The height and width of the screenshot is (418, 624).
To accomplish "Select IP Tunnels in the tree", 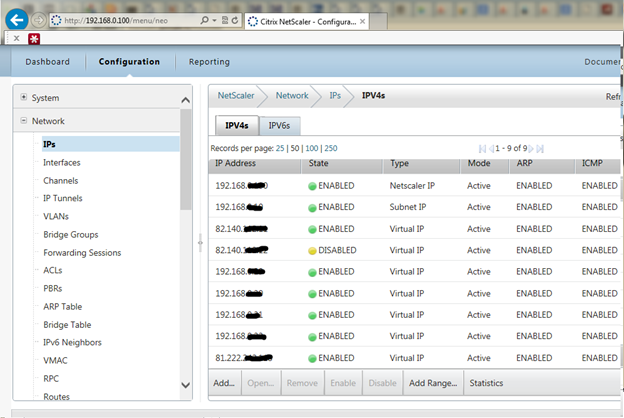I will 62,198.
